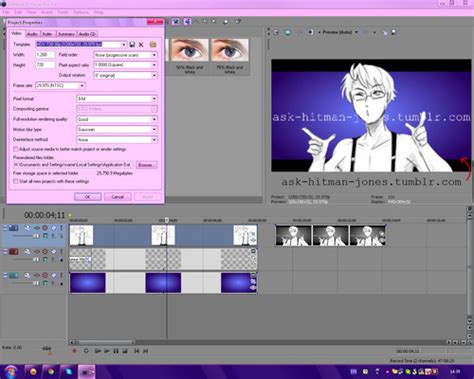The width and height of the screenshot is (474, 379).
Task: Open the Deinterlace method dropdown
Action: (154, 140)
